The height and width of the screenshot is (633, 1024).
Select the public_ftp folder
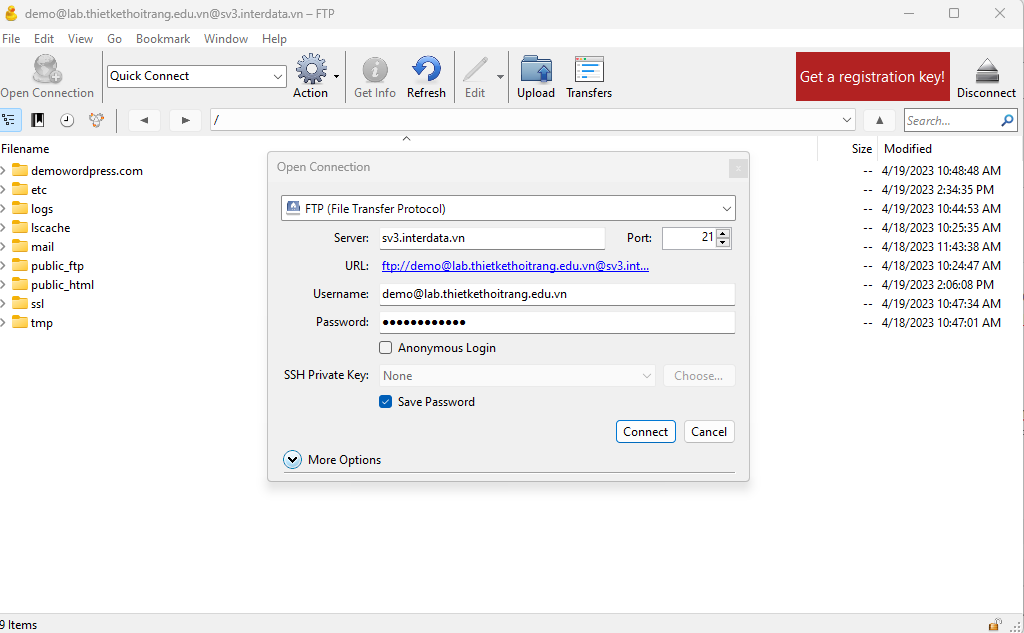(57, 266)
